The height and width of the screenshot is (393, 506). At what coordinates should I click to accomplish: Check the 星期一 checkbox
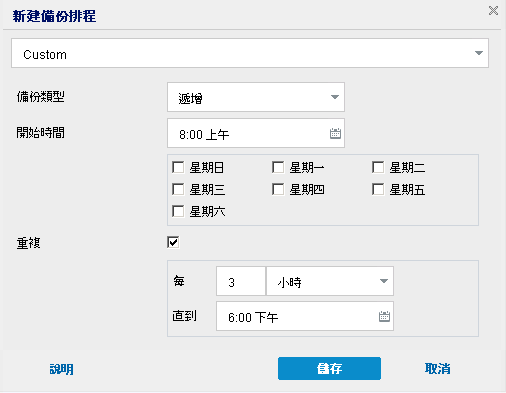pyautogui.click(x=278, y=167)
